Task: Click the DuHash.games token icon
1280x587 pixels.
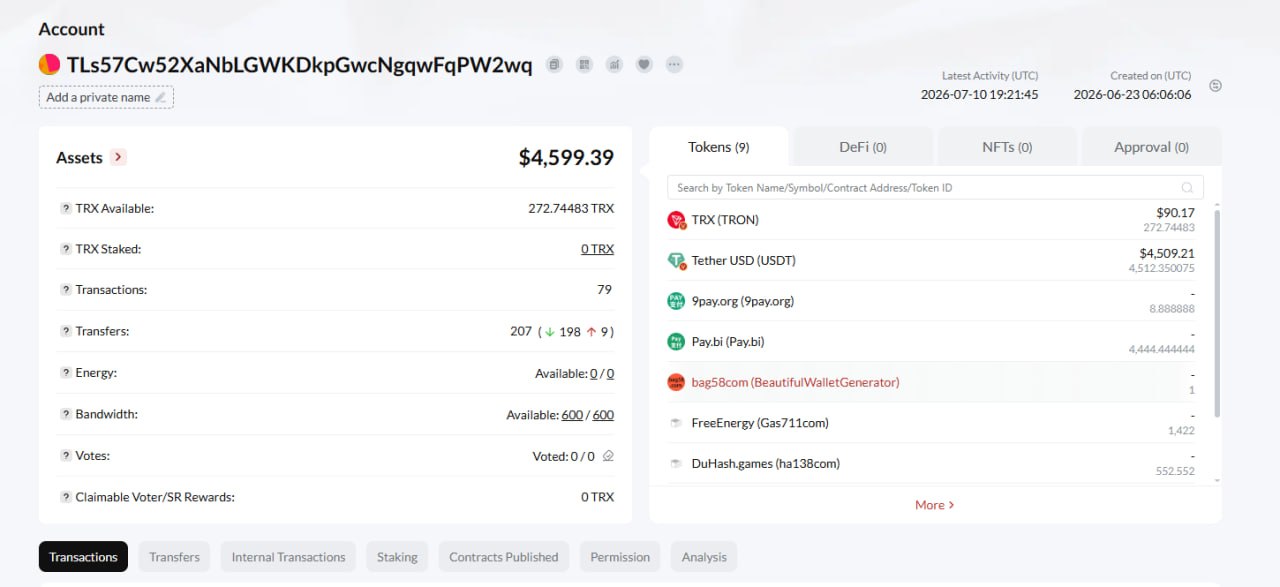Action: tap(676, 464)
